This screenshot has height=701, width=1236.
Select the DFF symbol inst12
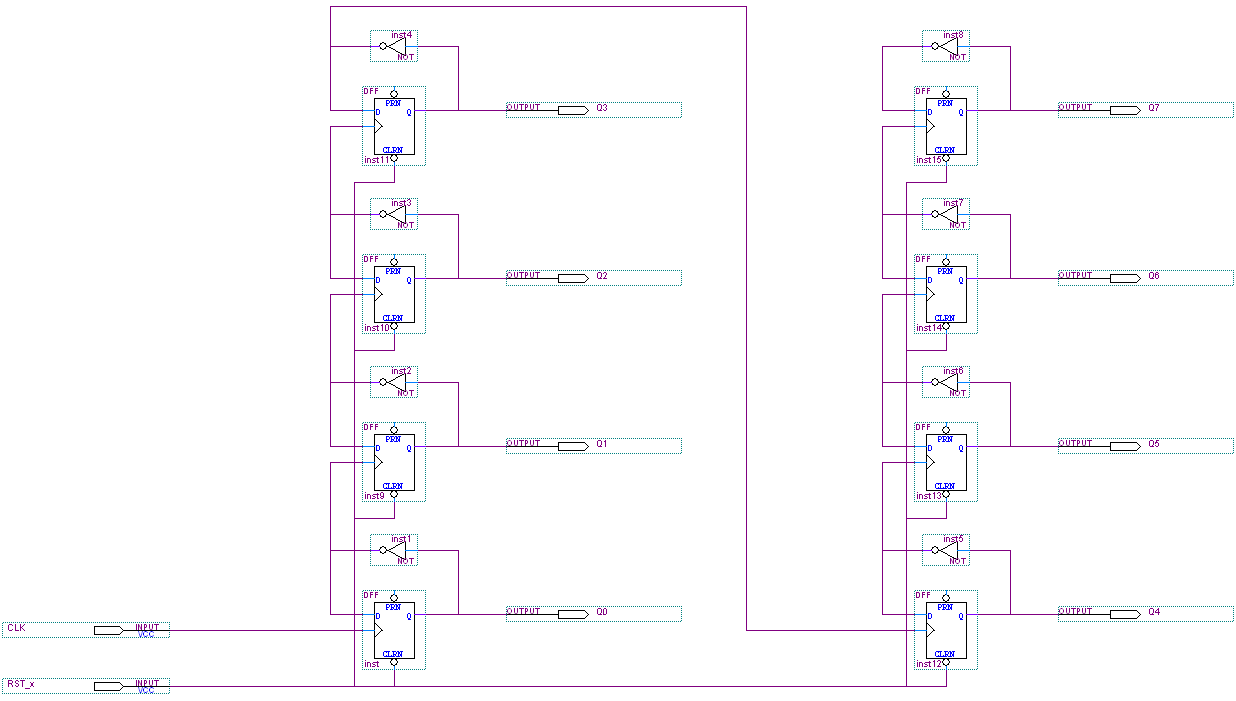coord(944,626)
